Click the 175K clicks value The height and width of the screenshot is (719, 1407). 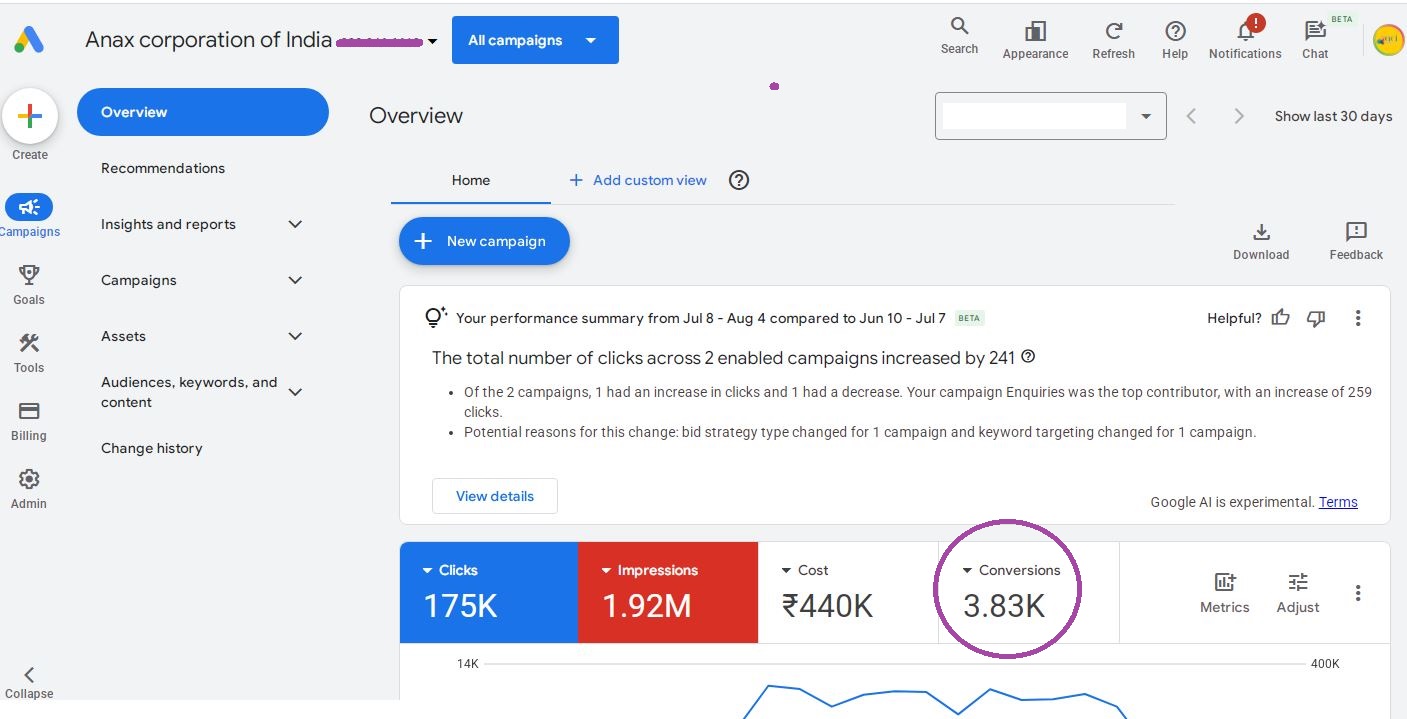[460, 606]
